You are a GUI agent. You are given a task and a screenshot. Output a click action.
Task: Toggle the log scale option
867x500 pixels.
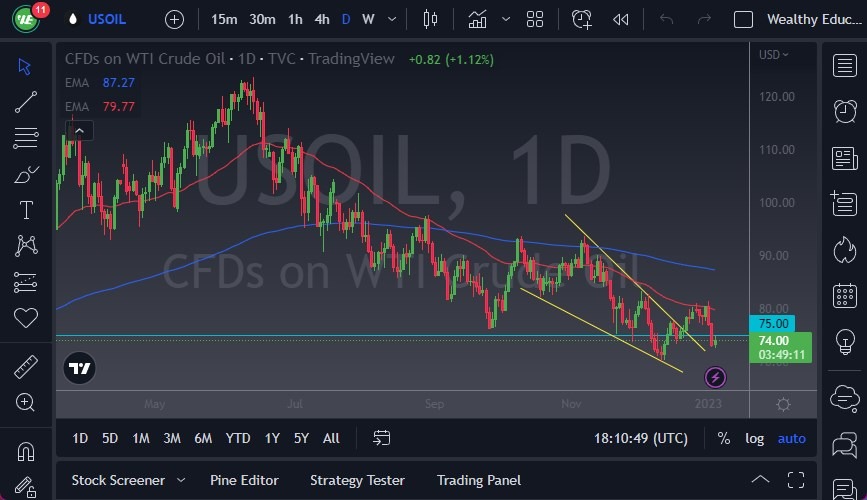[x=754, y=438]
